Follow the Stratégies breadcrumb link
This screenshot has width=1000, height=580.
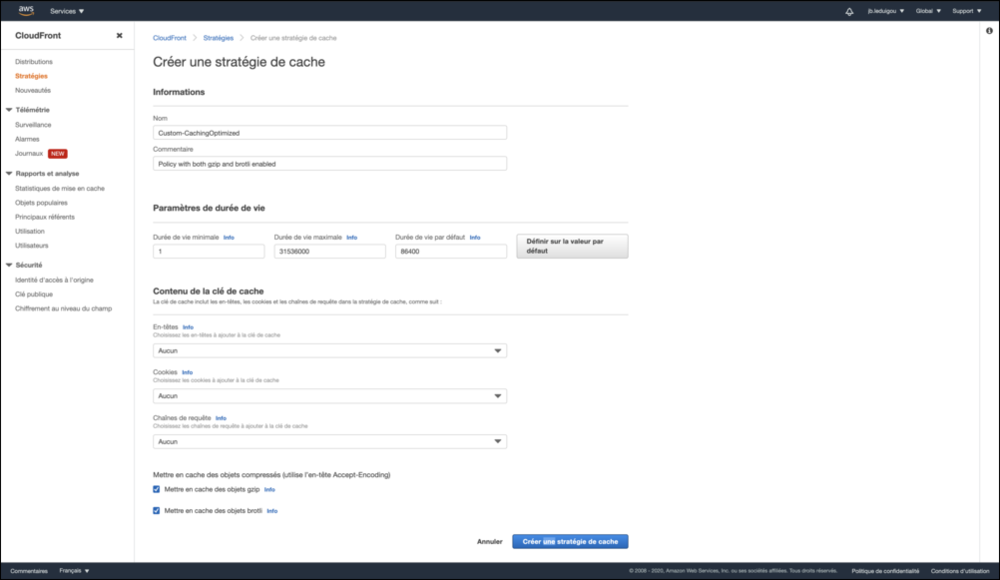click(x=218, y=38)
